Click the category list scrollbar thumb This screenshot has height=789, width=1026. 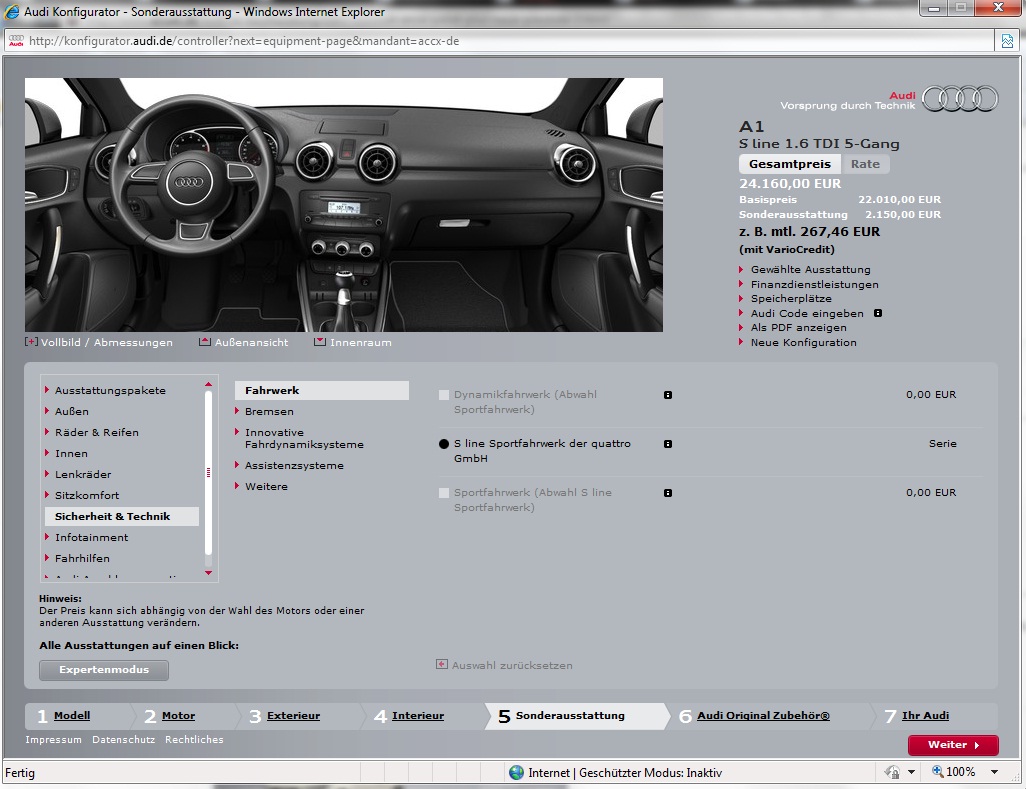[x=208, y=472]
